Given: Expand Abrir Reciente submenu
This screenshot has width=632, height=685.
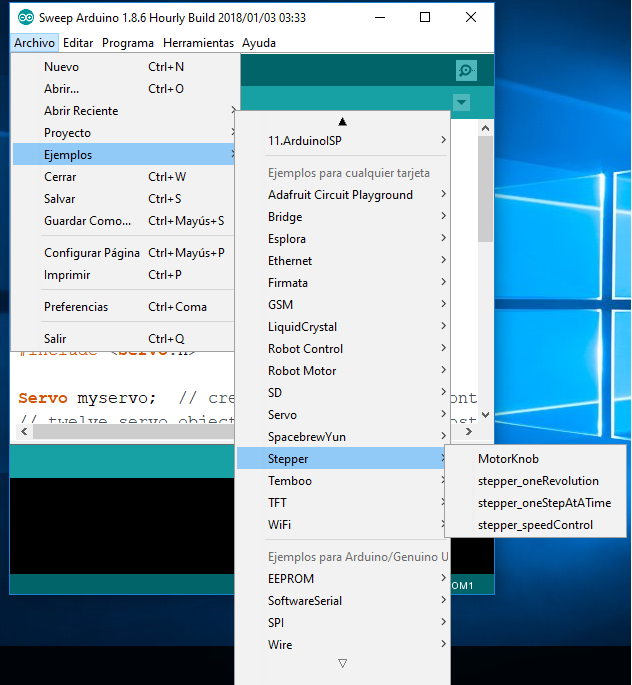Looking at the screenshot, I should (124, 111).
